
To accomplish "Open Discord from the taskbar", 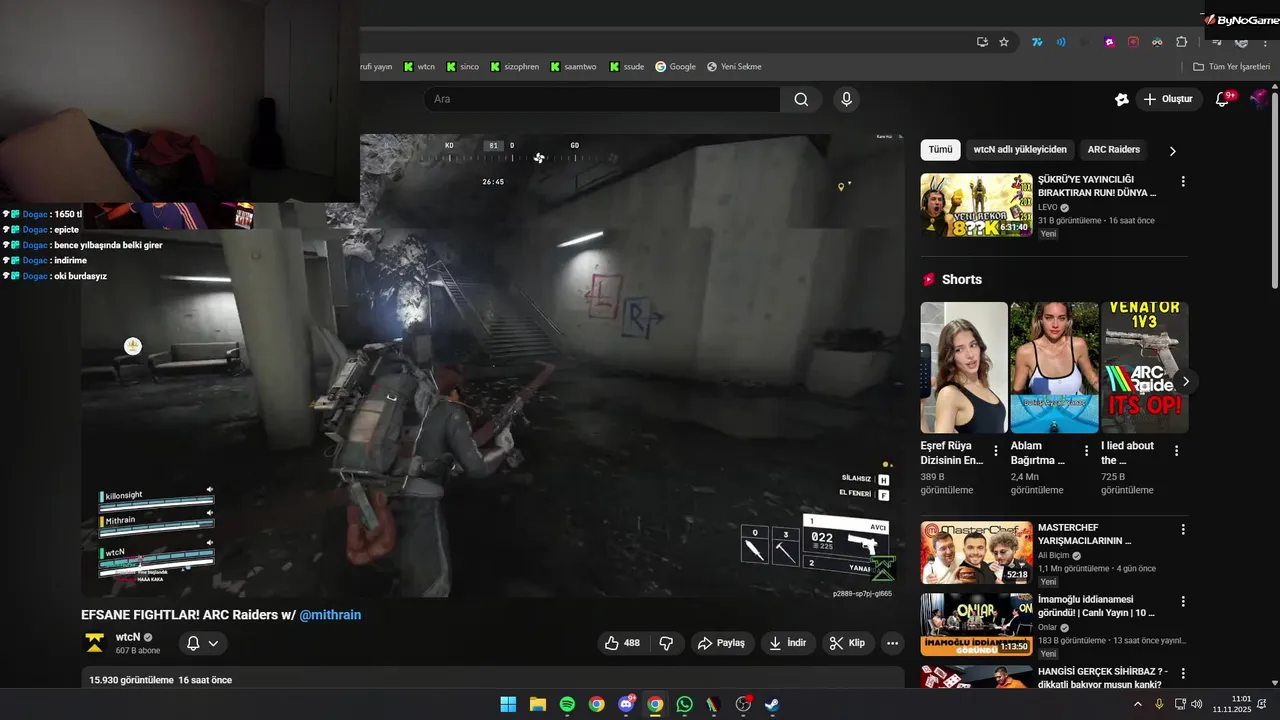I will click(x=626, y=704).
